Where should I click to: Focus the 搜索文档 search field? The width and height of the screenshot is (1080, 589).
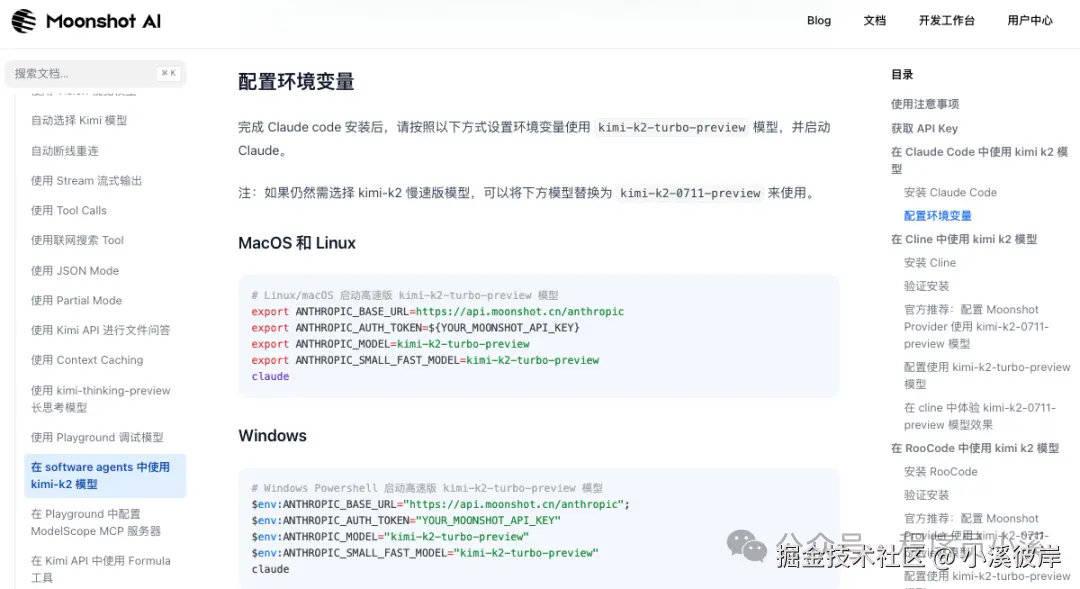coord(96,73)
